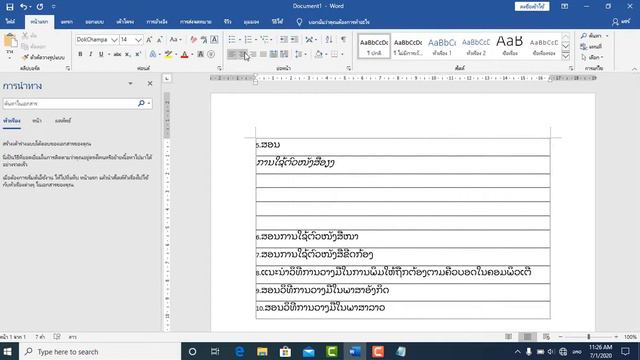Adjust the zoom slider handle
Screen dimensions: 640x360
click(x=589, y=337)
